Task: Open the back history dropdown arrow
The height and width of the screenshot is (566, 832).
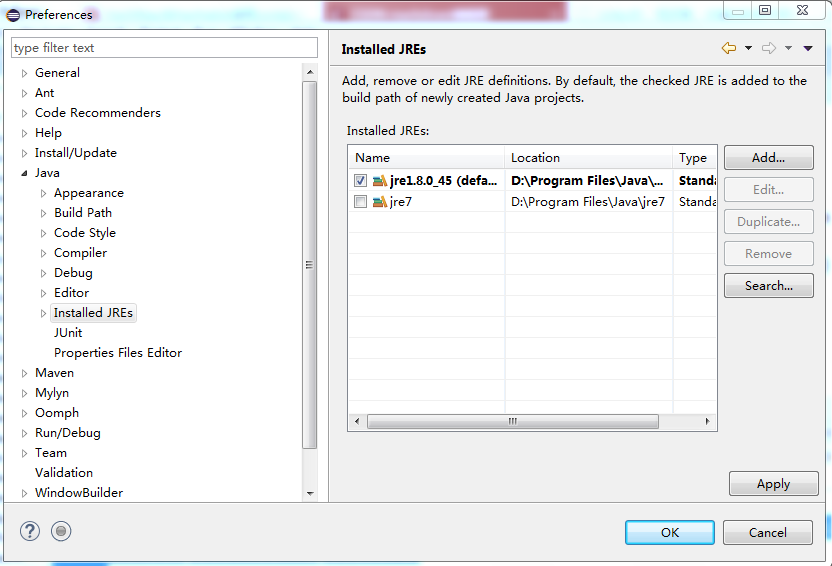Action: coord(748,48)
